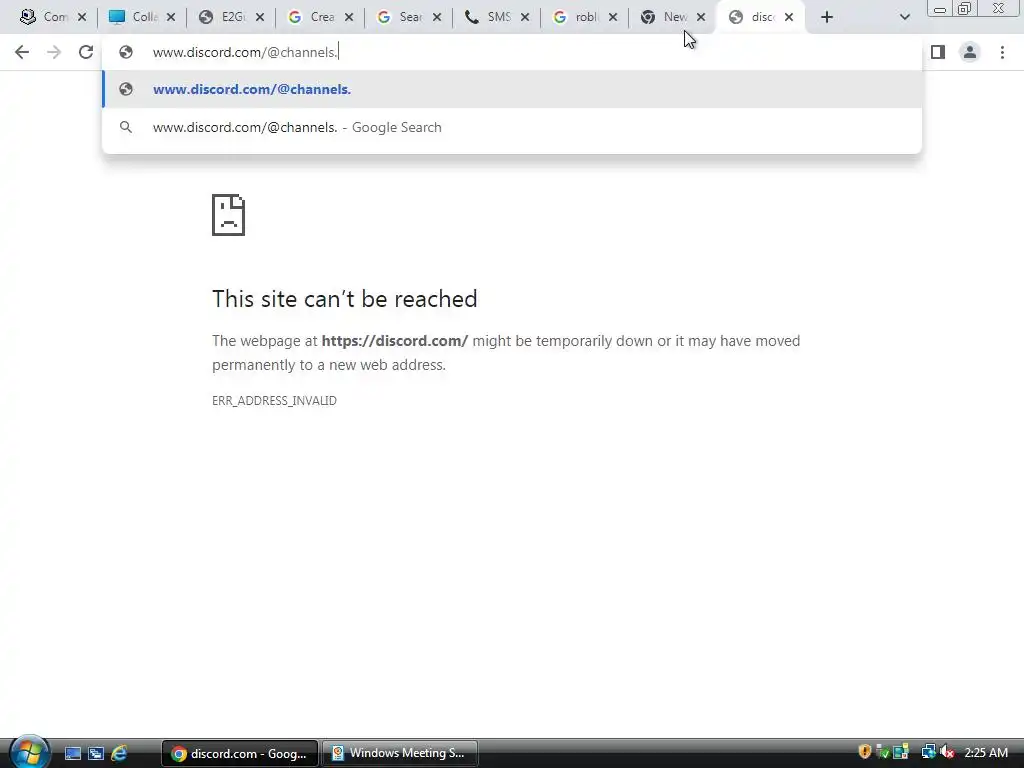Viewport: 1024px width, 768px height.
Task: Open the Chrome profile menu
Action: click(970, 52)
